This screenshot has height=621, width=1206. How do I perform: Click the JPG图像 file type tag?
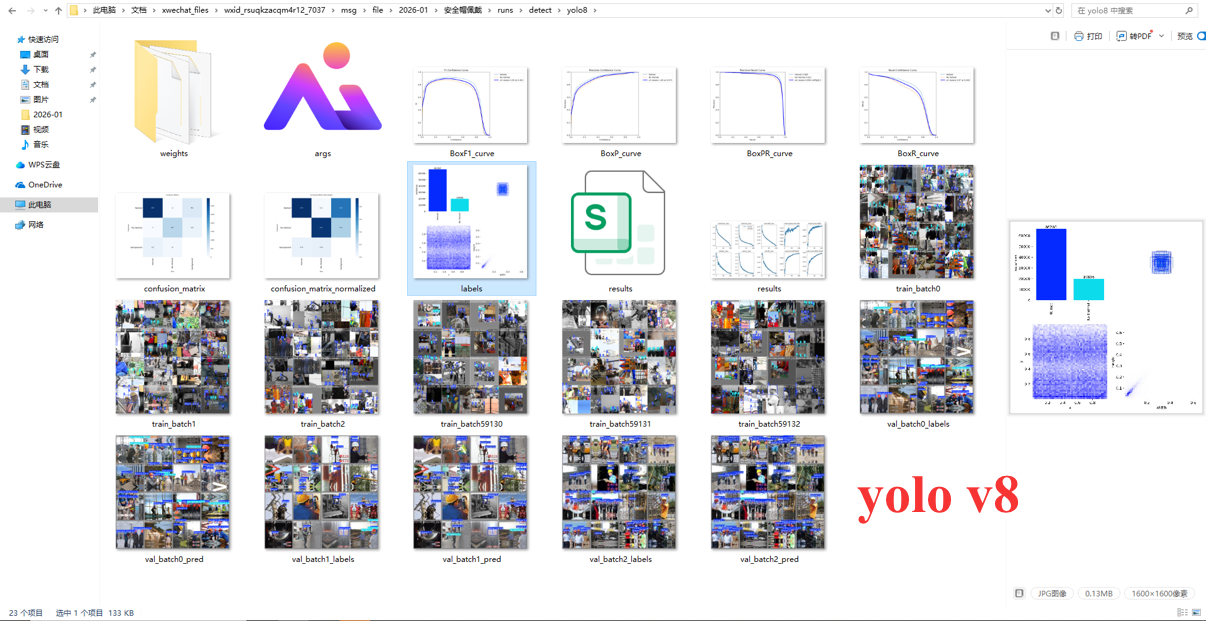[x=1052, y=593]
